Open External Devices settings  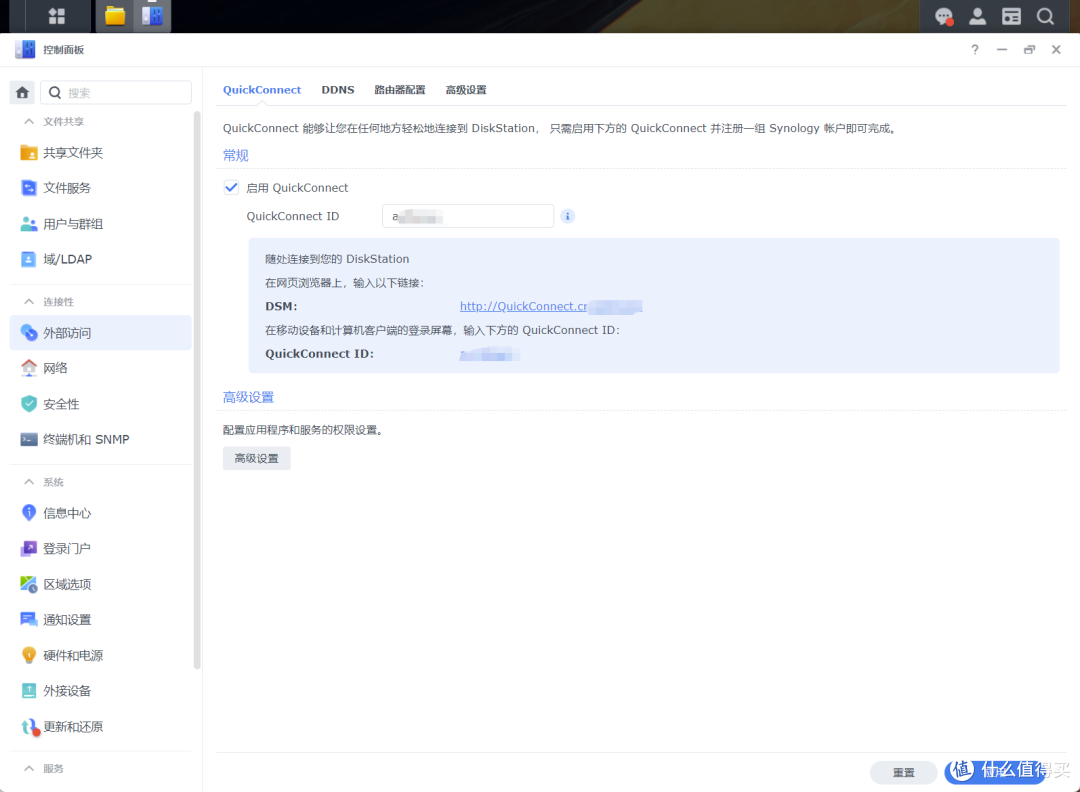click(x=101, y=691)
